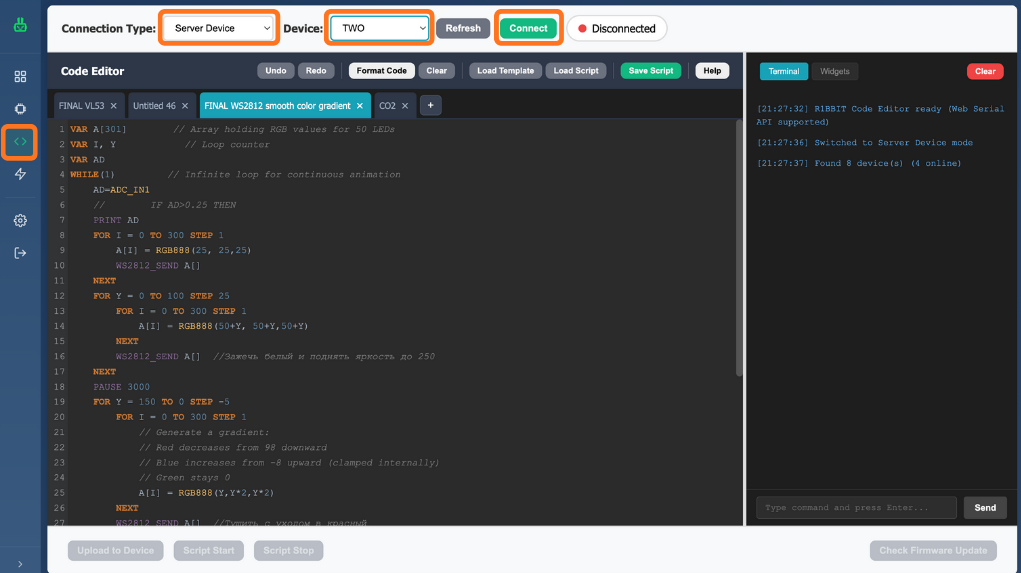Click the logout icon in sidebar
The height and width of the screenshot is (573, 1021).
[x=20, y=253]
